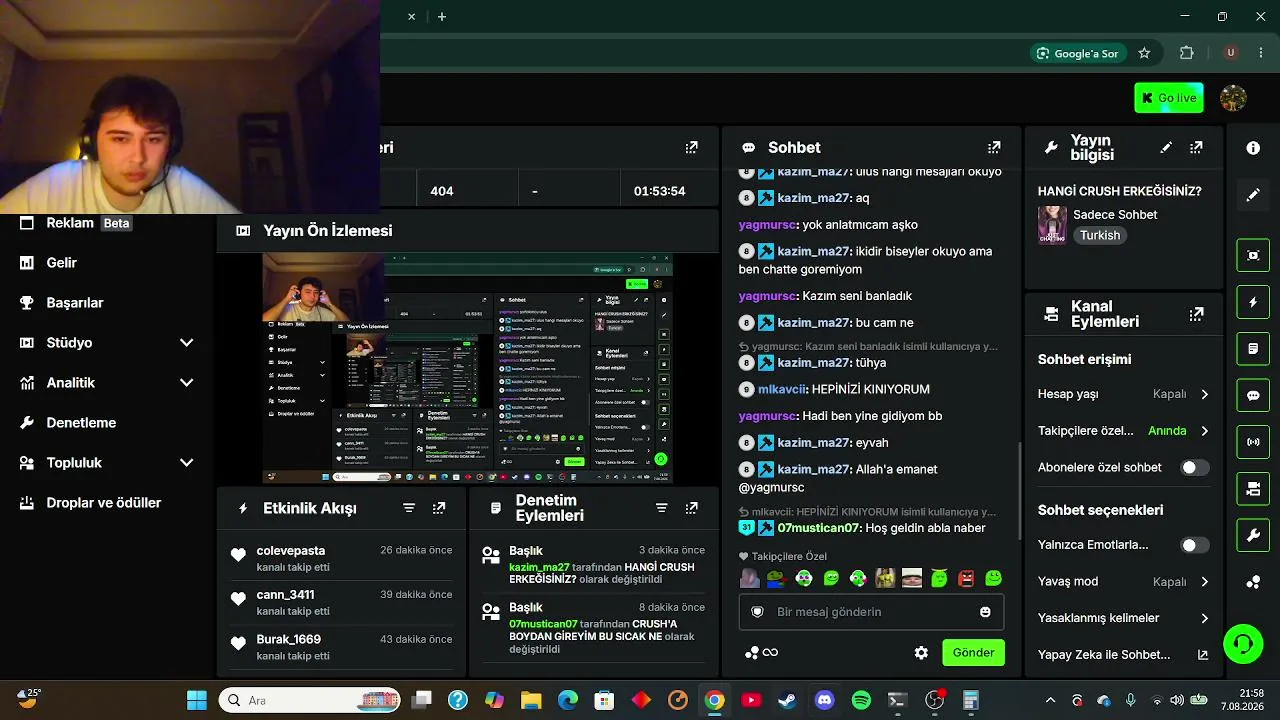Click the Go live button
Image resolution: width=1280 pixels, height=720 pixels.
[1168, 98]
